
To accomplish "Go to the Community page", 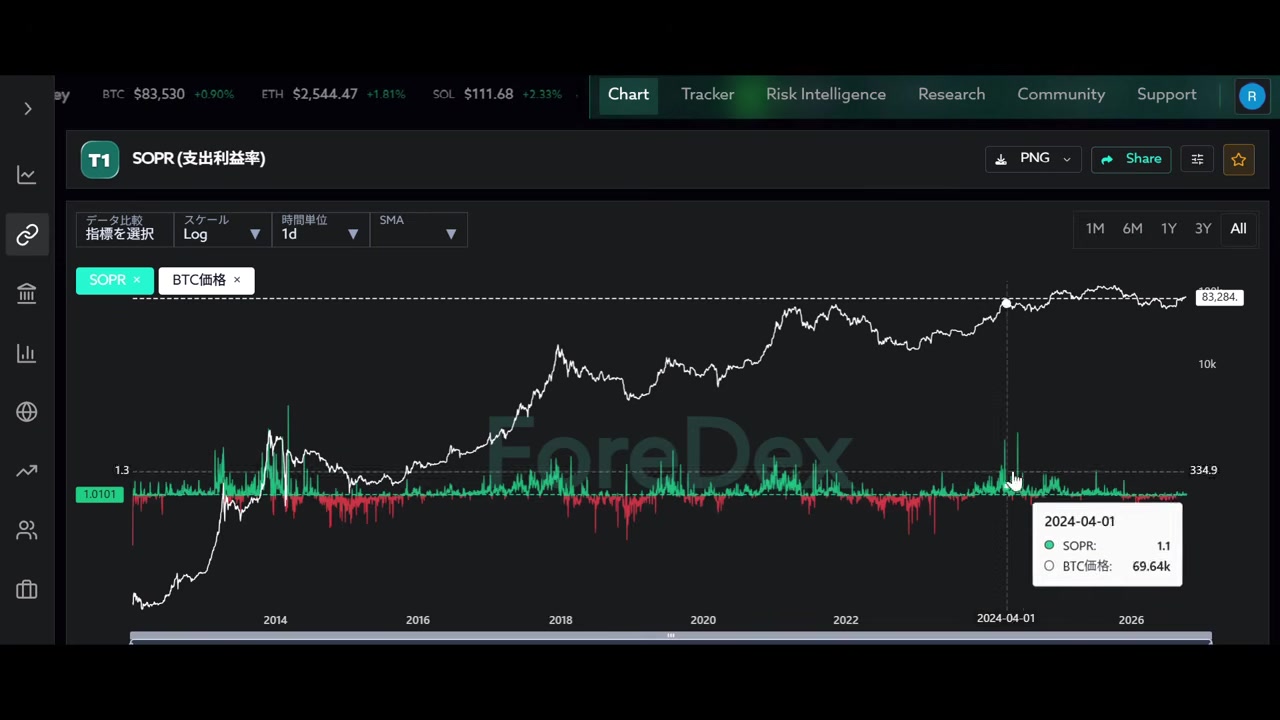I will pos(1061,94).
